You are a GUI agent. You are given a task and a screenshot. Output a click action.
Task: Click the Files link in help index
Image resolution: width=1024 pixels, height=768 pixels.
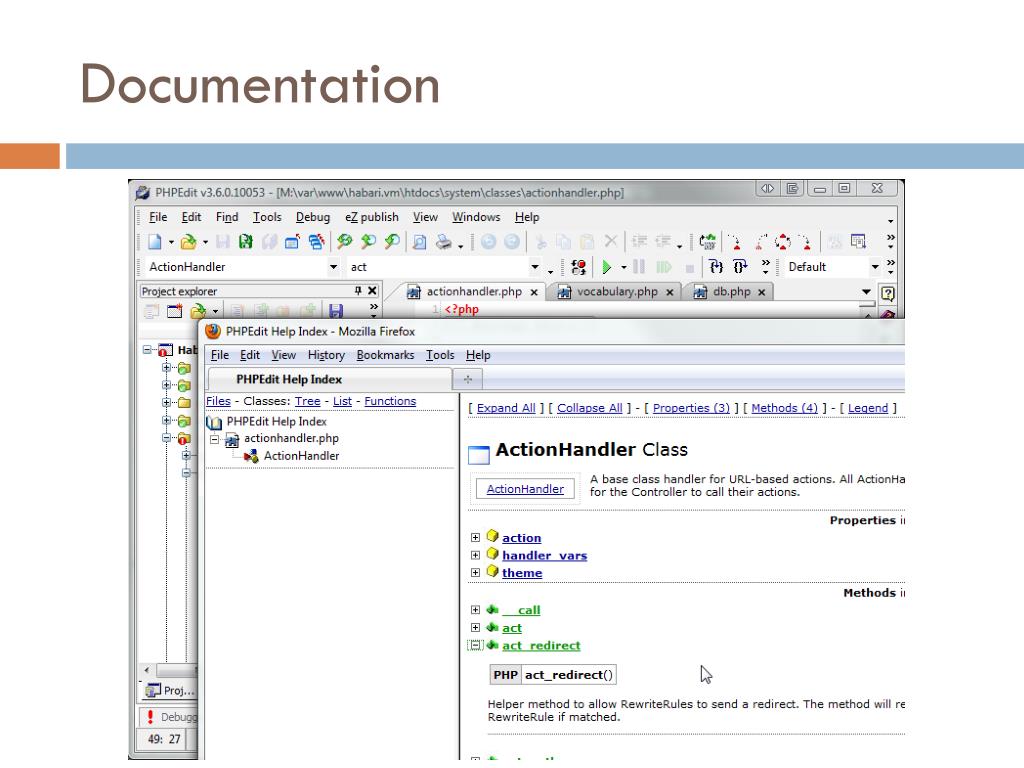point(218,401)
